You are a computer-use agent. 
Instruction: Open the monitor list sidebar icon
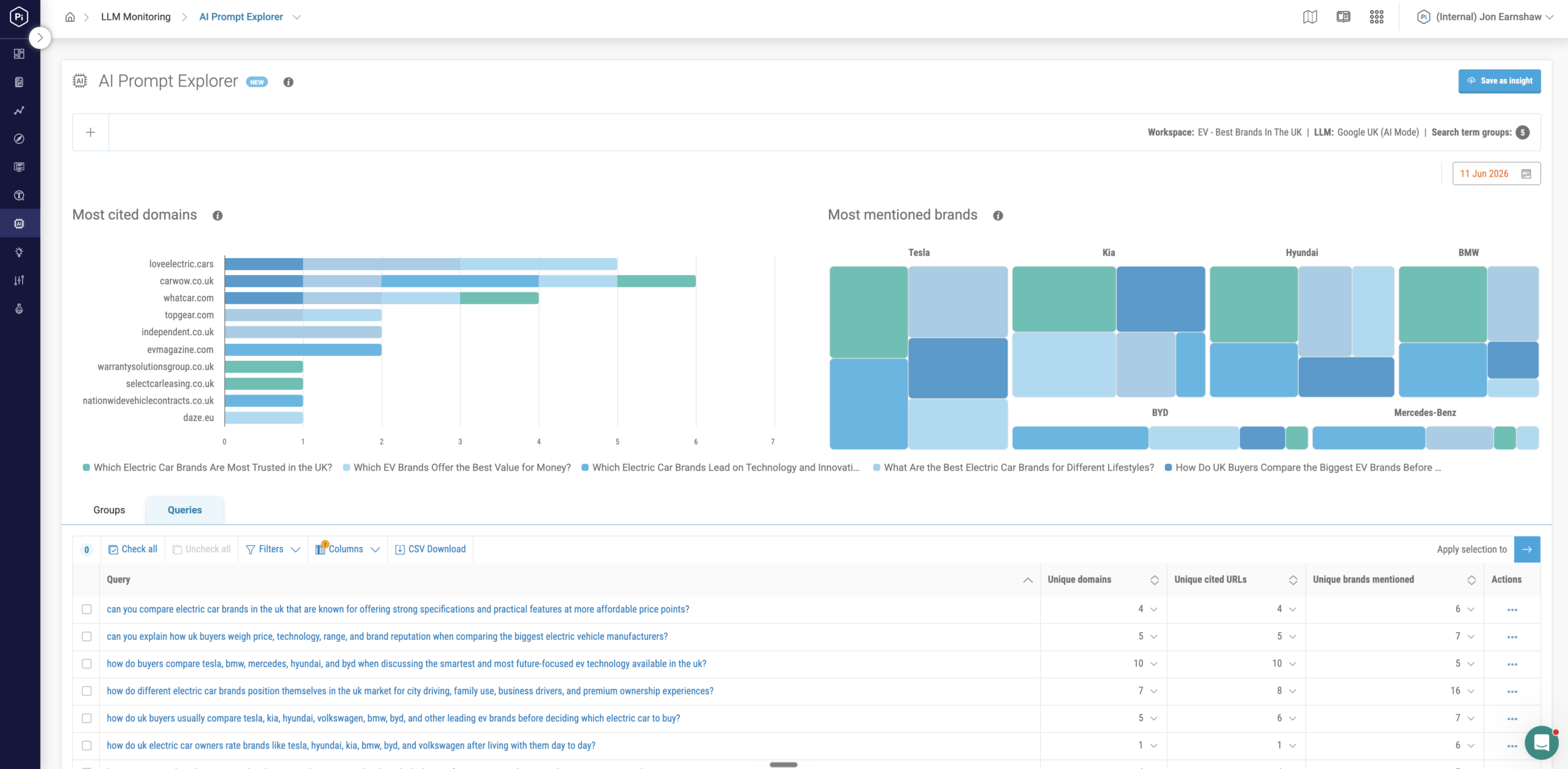(x=19, y=167)
